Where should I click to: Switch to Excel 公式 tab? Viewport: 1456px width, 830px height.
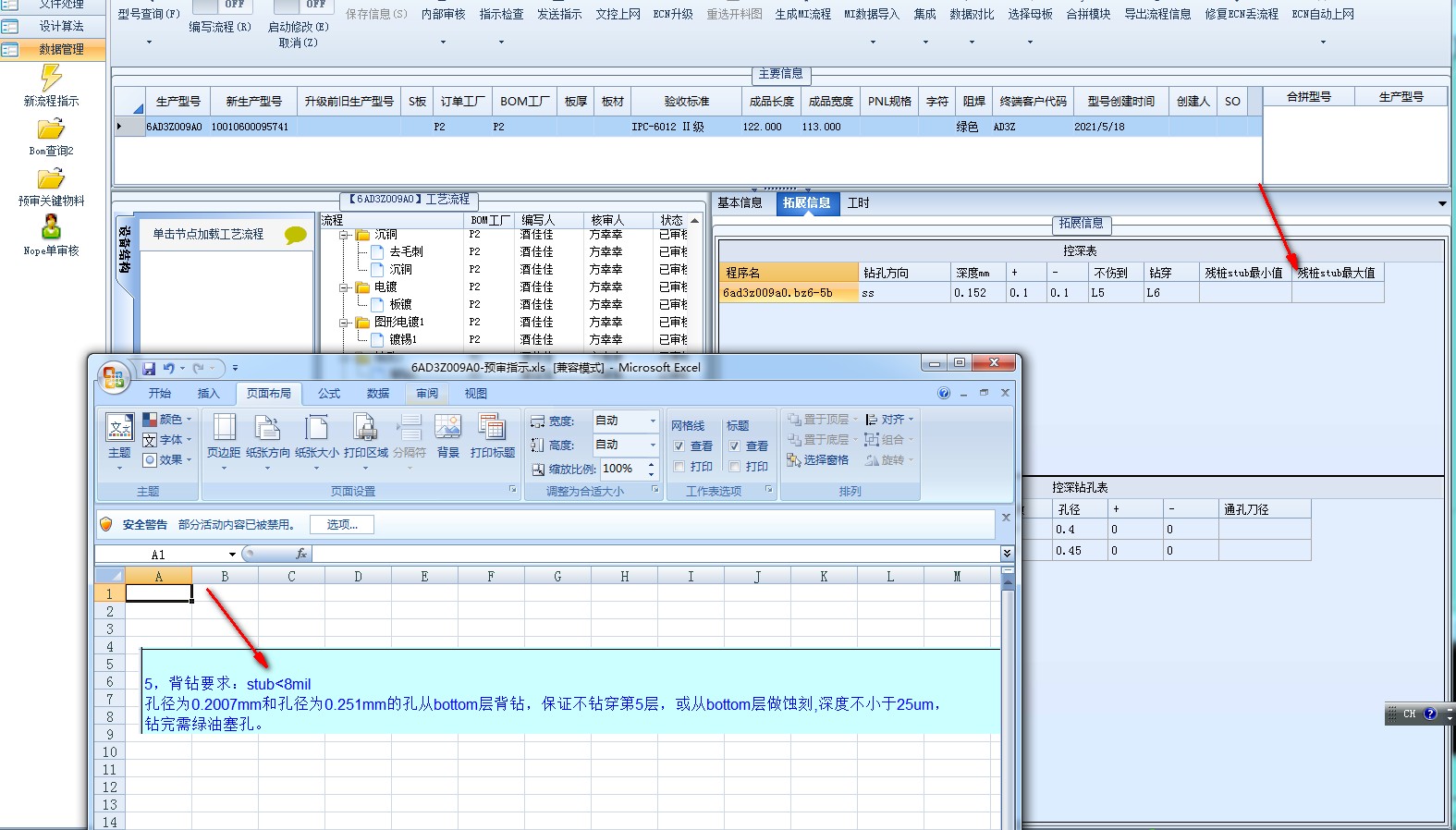(x=329, y=394)
